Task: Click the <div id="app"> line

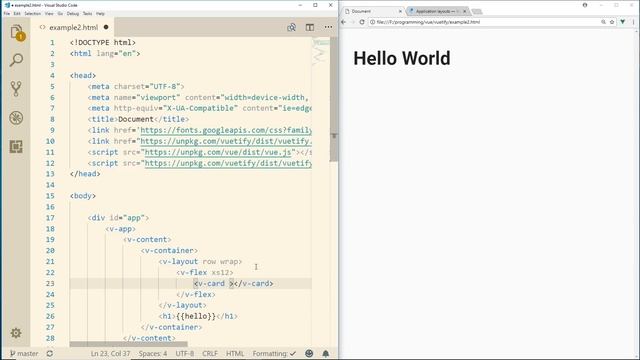Action: pos(118,218)
